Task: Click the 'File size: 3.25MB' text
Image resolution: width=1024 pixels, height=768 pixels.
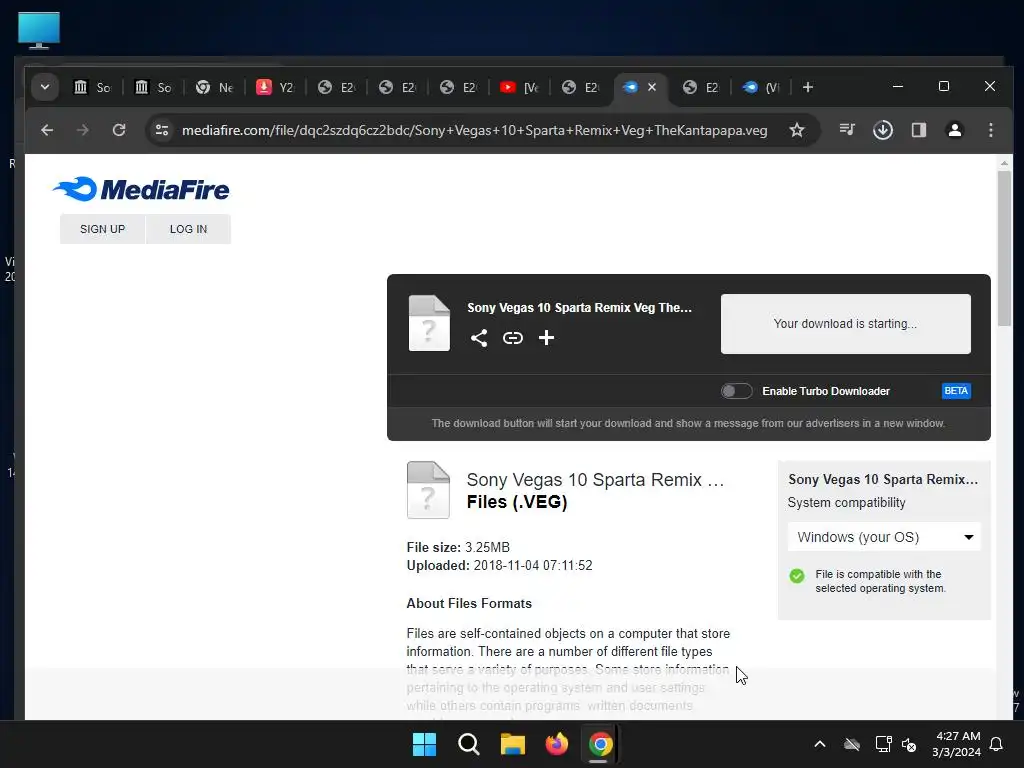Action: coord(458,547)
